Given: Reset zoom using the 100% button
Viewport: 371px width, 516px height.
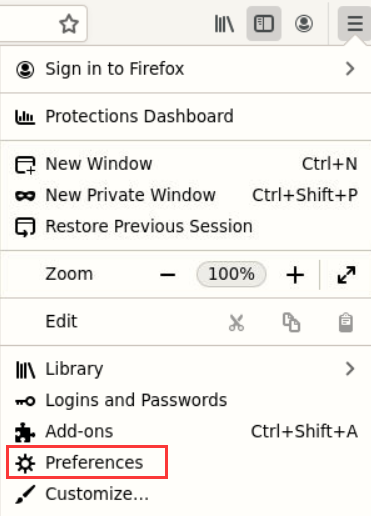Looking at the screenshot, I should point(231,274).
